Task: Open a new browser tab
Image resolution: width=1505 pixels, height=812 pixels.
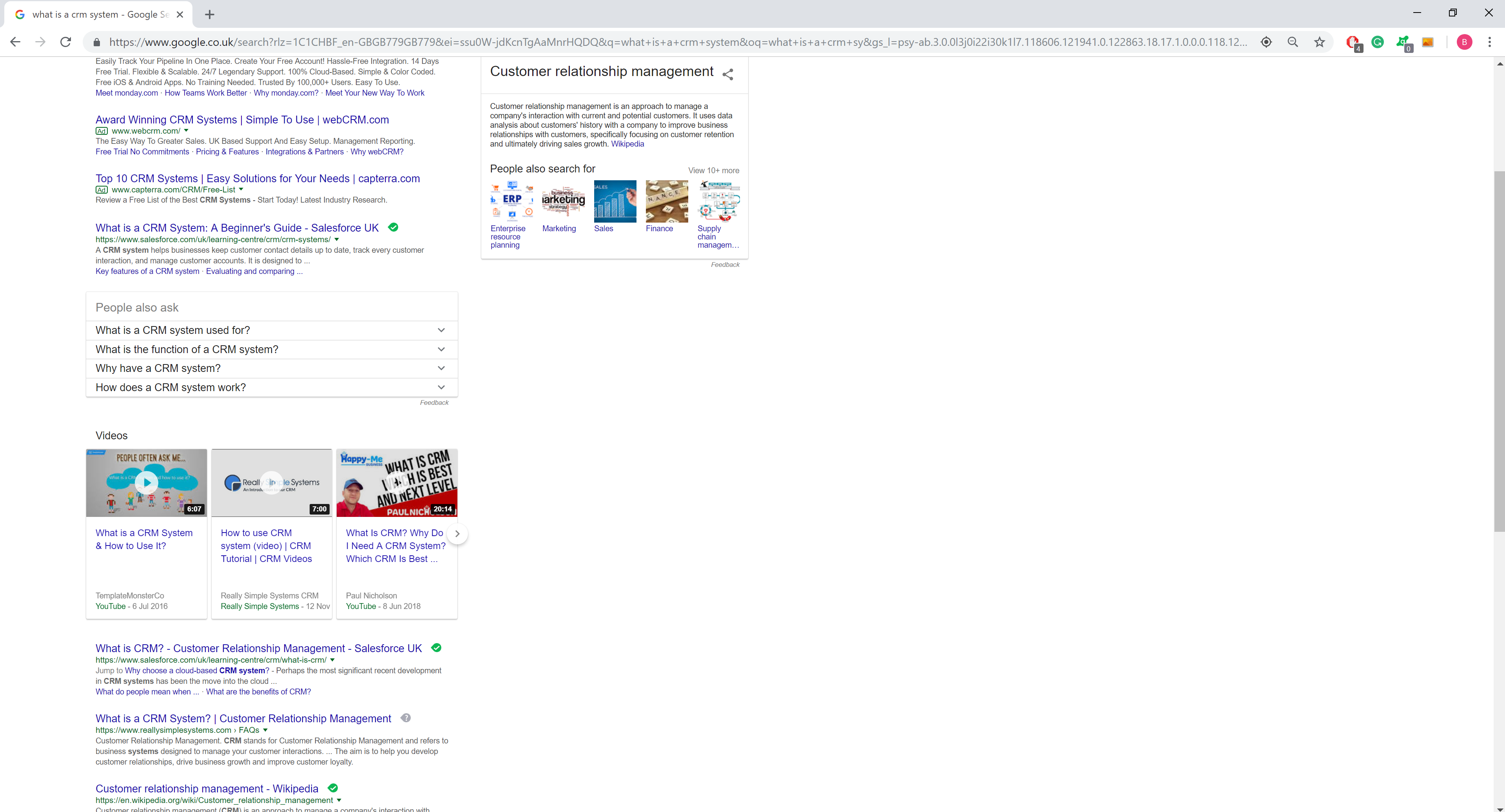Action: (x=210, y=14)
